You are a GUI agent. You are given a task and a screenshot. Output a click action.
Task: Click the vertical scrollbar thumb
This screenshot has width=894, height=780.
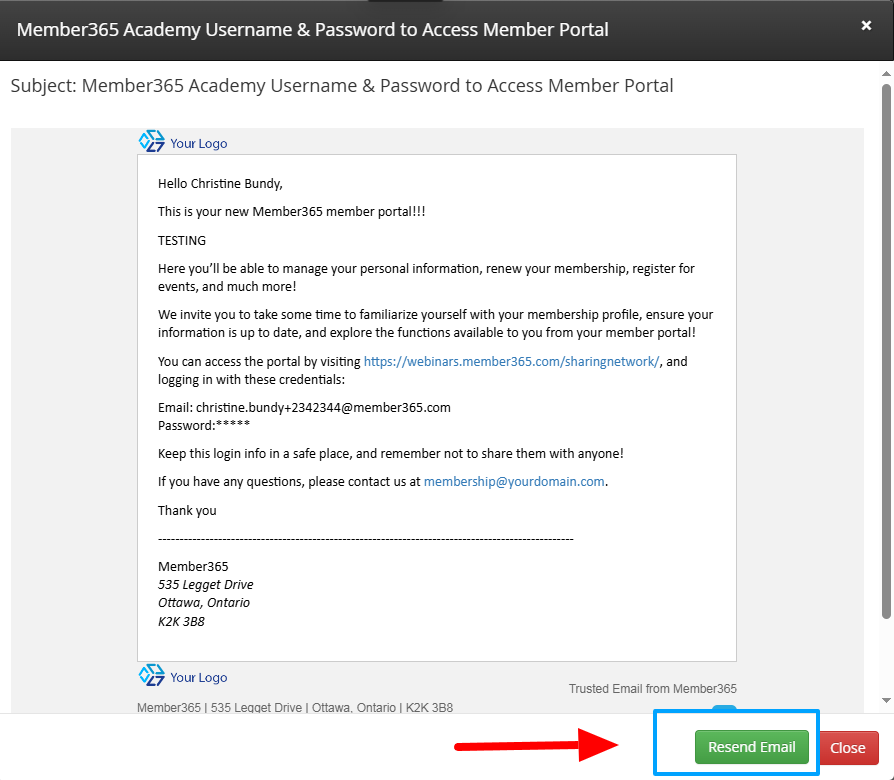[886, 350]
